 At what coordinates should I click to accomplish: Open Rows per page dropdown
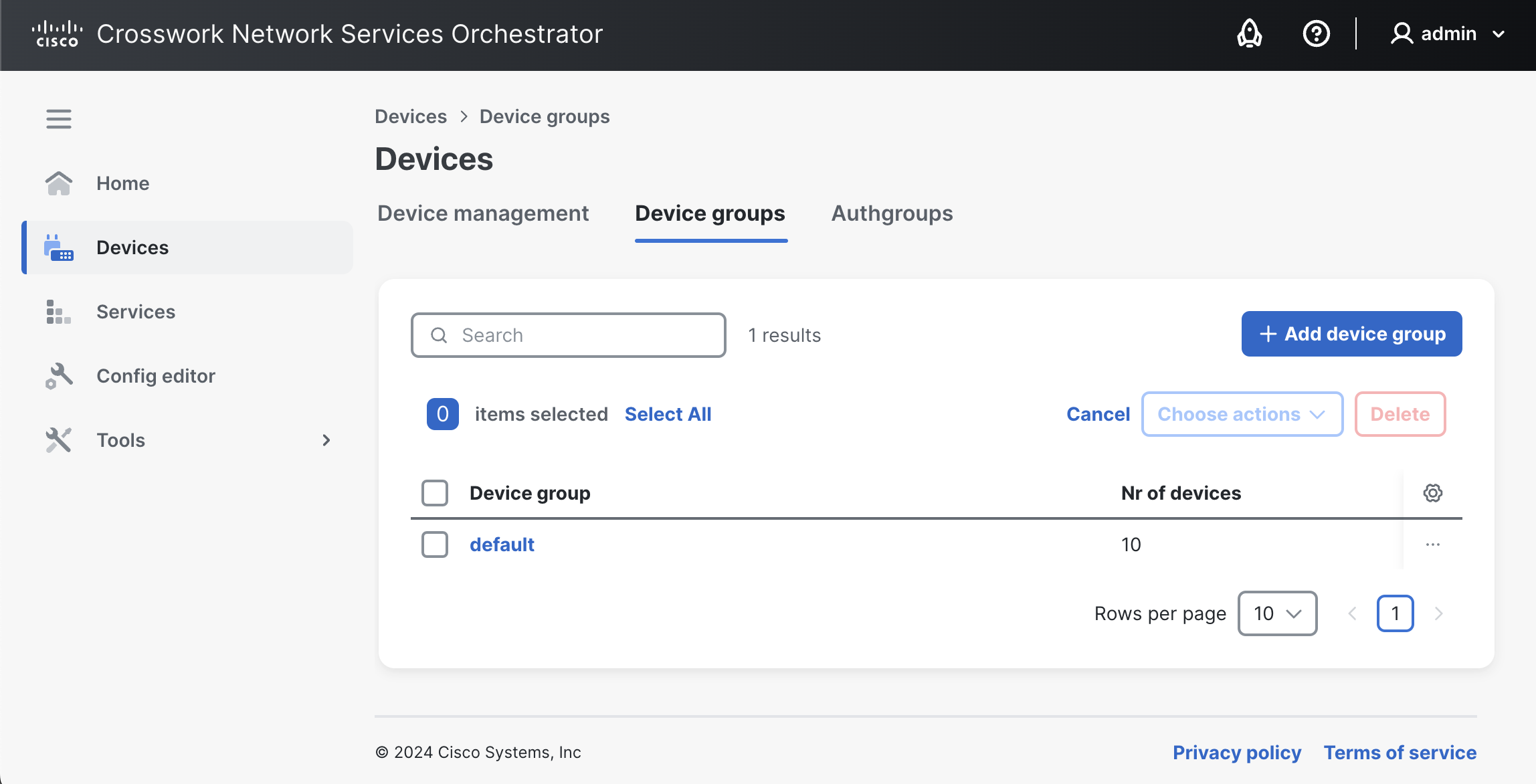[x=1277, y=613]
